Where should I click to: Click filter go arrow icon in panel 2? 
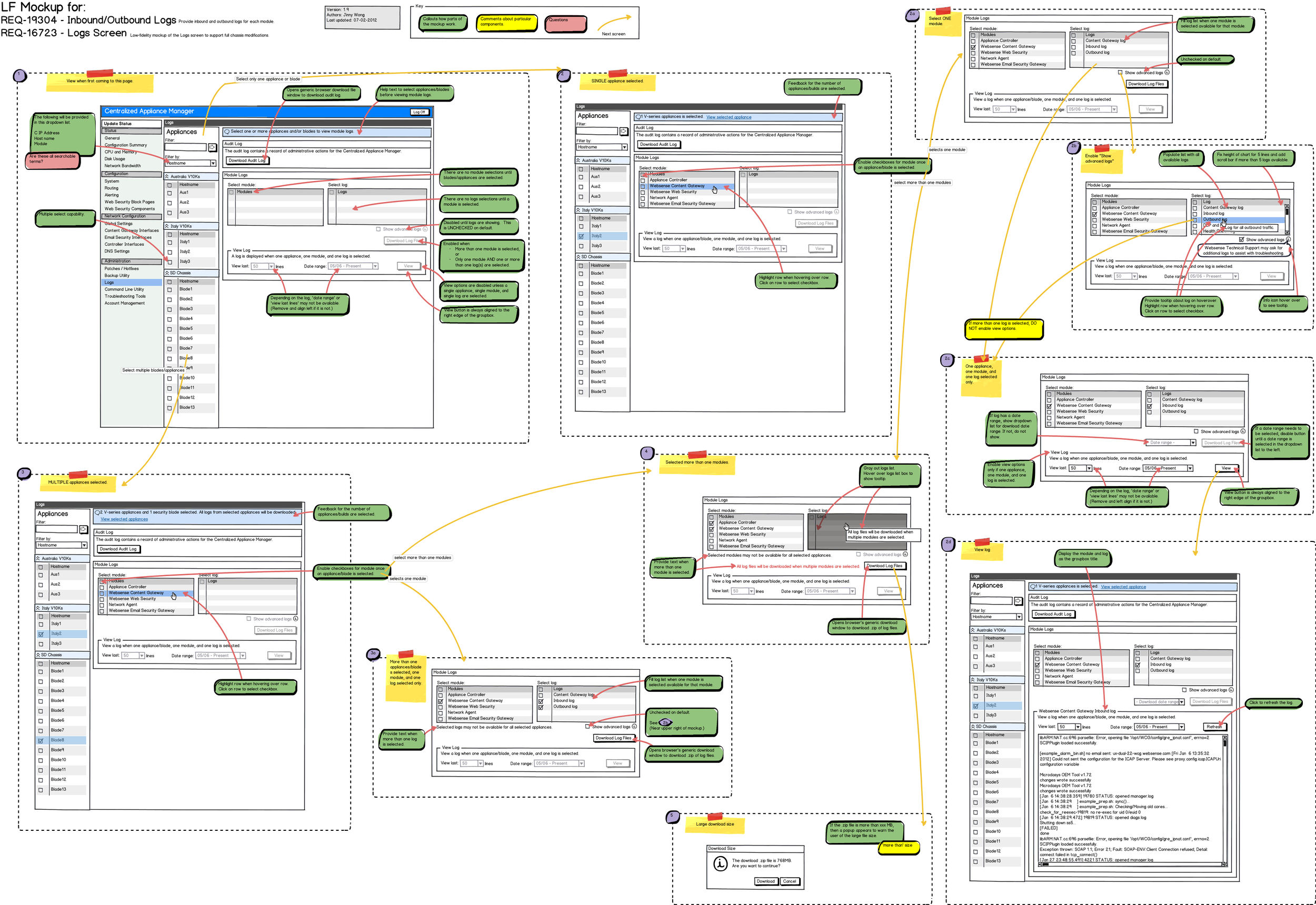pyautogui.click(x=623, y=131)
